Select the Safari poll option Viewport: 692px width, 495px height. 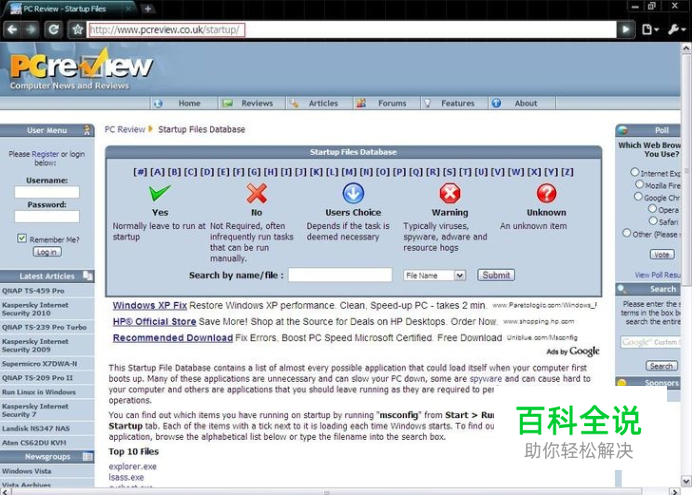(x=653, y=221)
